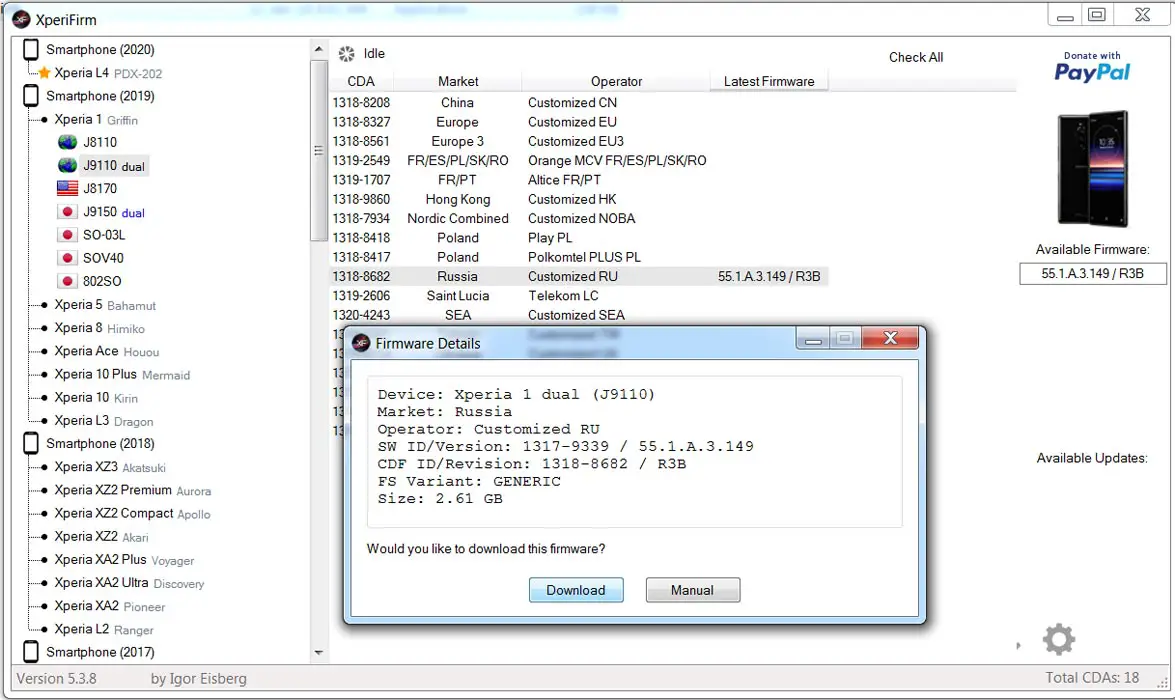The image size is (1175, 700).
Task: Click the Check All link
Action: (916, 57)
